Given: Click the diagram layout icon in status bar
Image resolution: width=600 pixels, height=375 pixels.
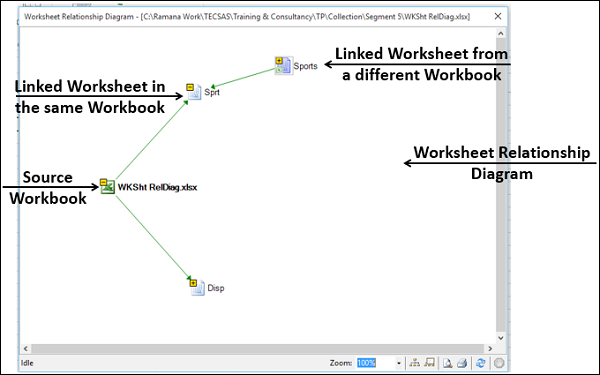Looking at the screenshot, I should (x=414, y=362).
